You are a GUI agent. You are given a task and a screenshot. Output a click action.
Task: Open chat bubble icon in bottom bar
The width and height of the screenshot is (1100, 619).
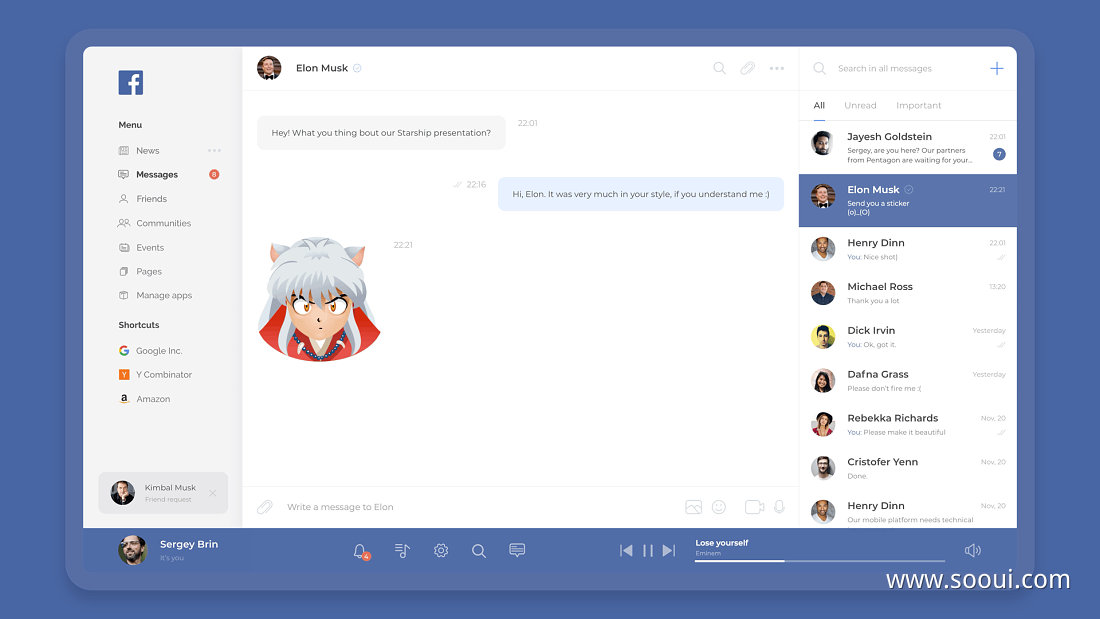[517, 550]
